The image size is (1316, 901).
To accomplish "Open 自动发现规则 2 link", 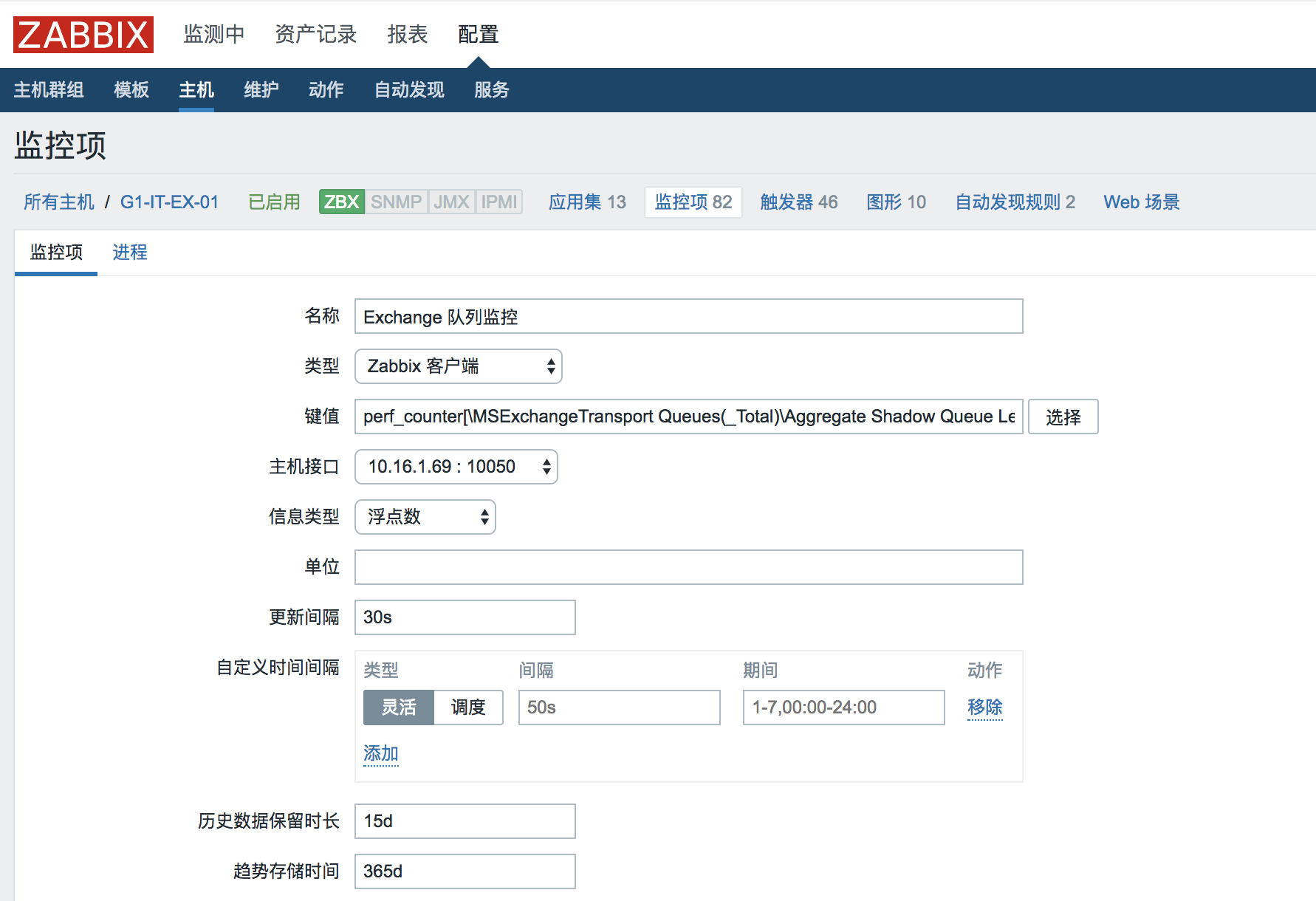I will point(1015,202).
